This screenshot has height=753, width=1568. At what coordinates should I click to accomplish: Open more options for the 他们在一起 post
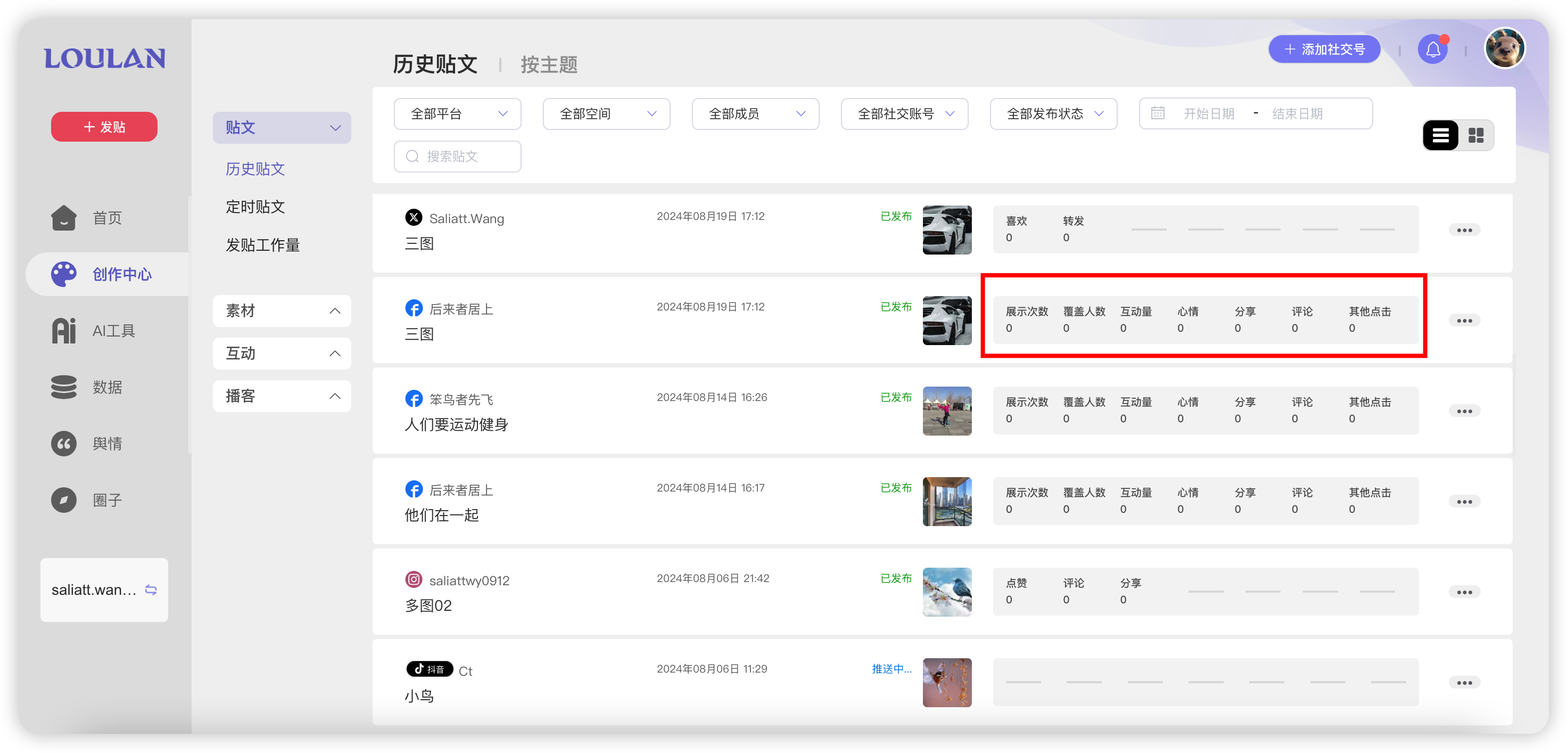coord(1465,502)
